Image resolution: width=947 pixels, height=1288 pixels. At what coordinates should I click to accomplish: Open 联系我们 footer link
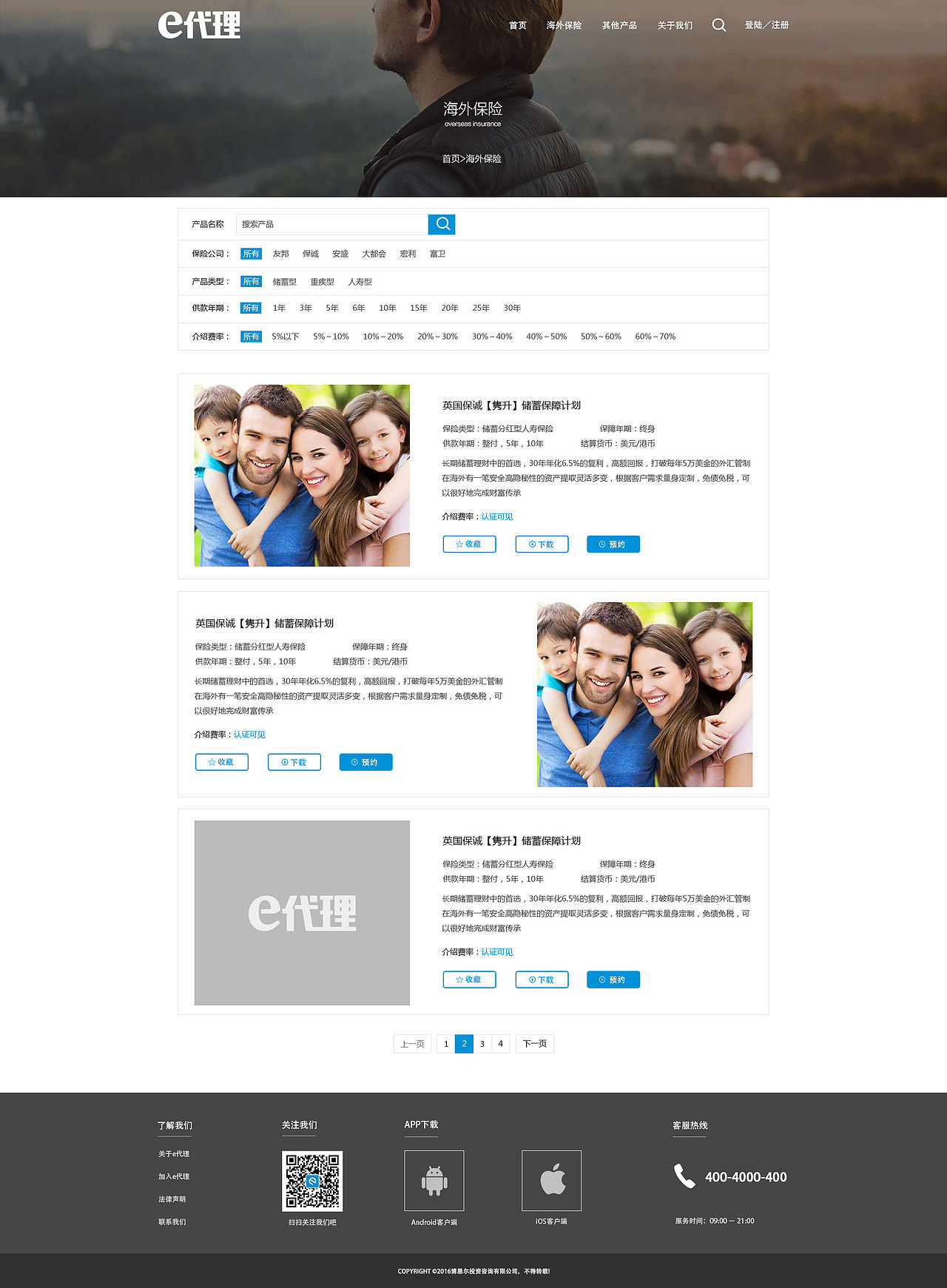point(172,1222)
